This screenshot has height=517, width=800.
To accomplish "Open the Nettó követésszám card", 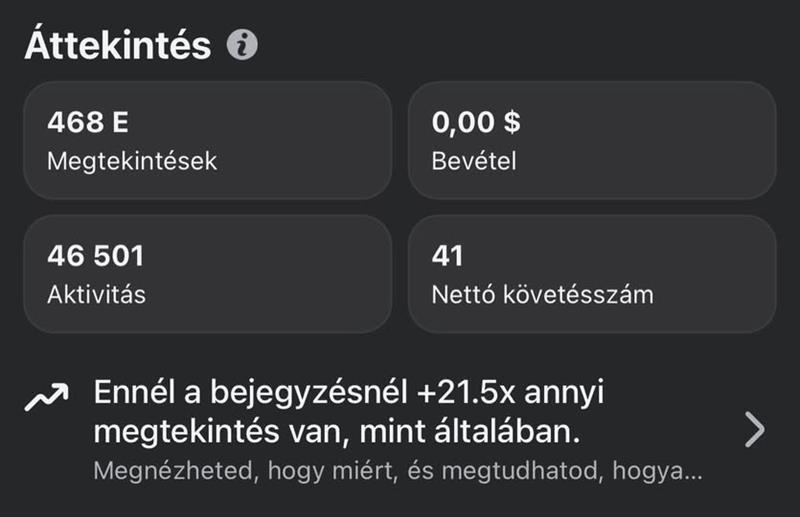I will tap(591, 274).
